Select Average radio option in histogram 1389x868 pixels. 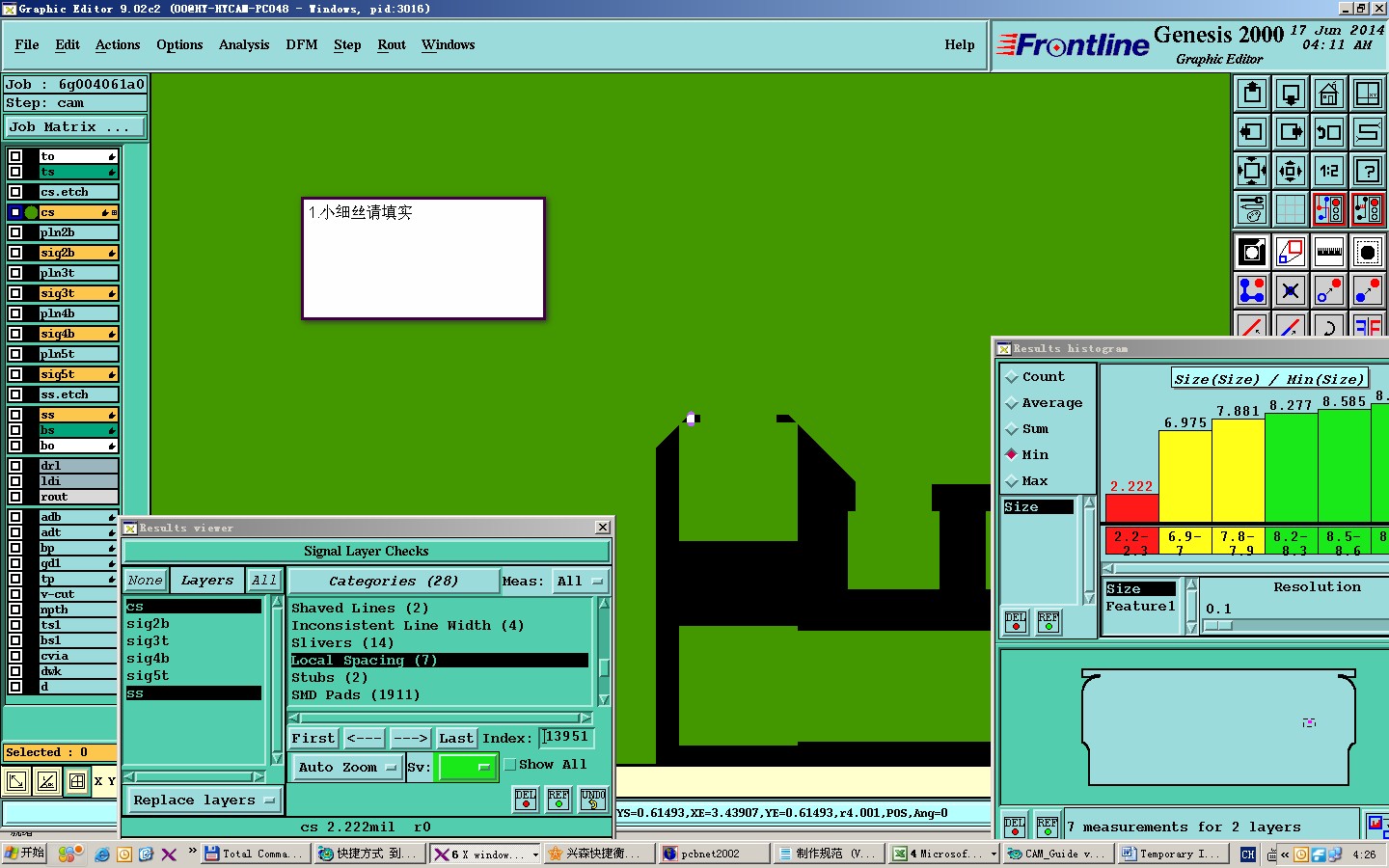[1044, 403]
